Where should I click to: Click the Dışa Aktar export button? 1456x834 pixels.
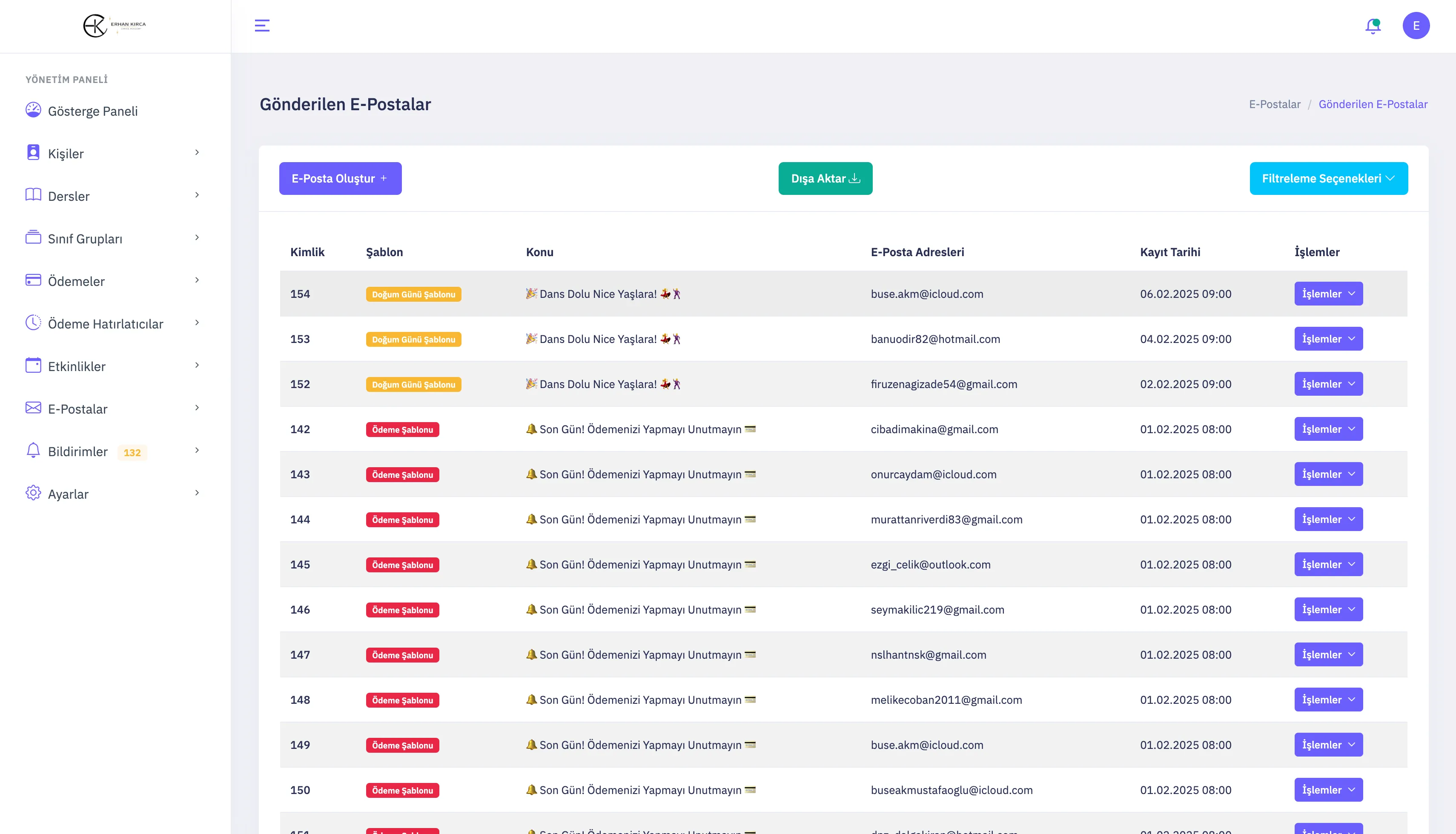pyautogui.click(x=825, y=179)
